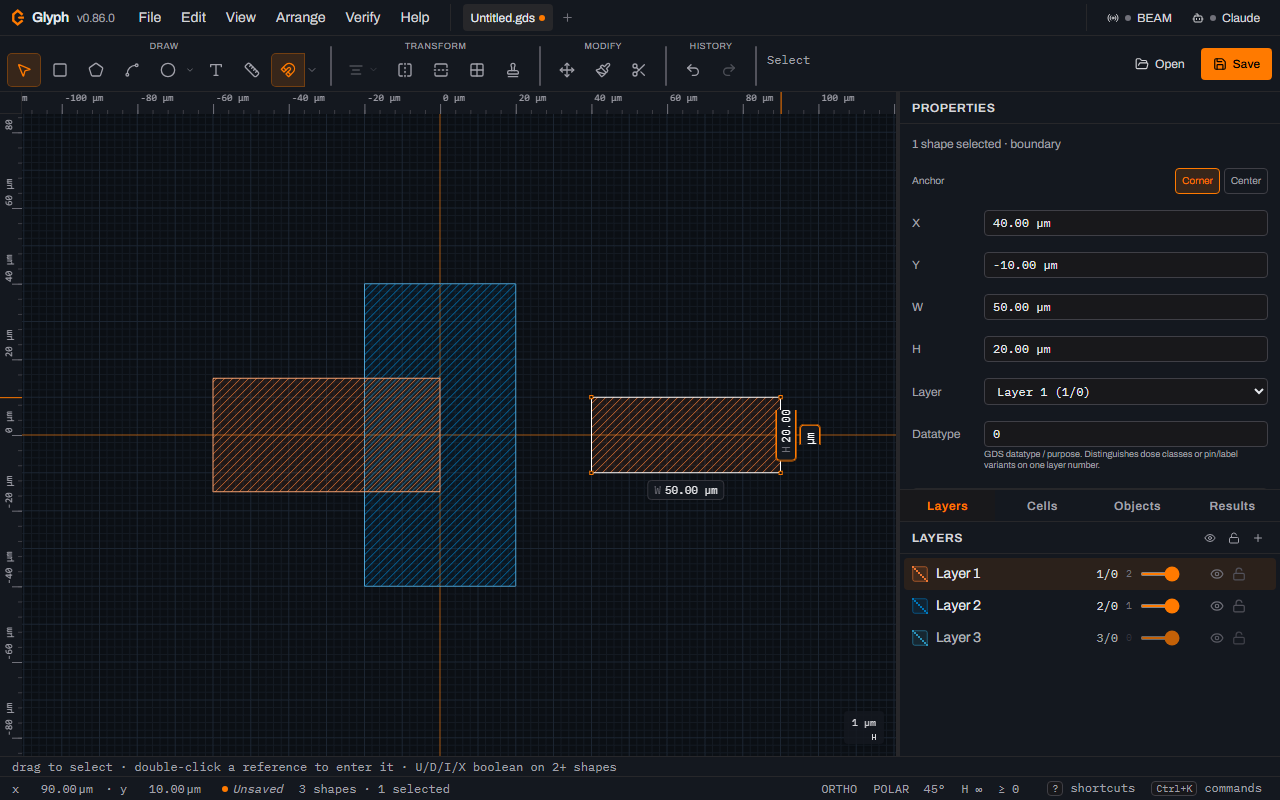Click the Datatype input field
The width and height of the screenshot is (1280, 800).
[1126, 434]
